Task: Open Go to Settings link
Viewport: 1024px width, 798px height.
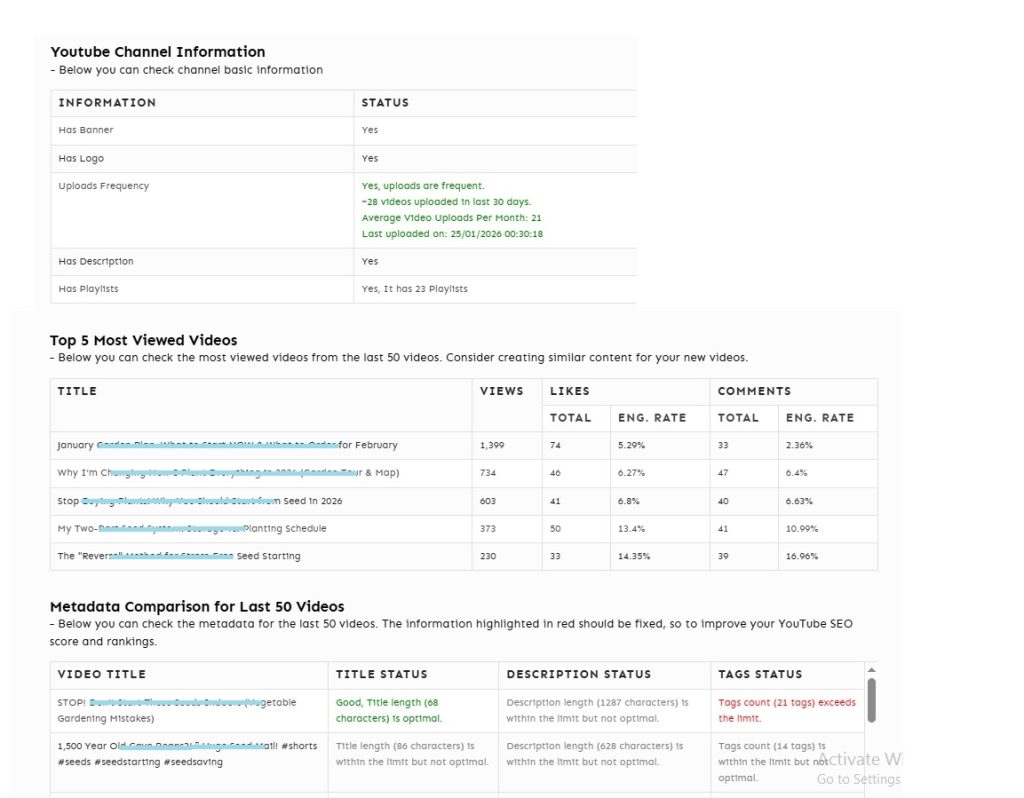Action: coord(858,779)
